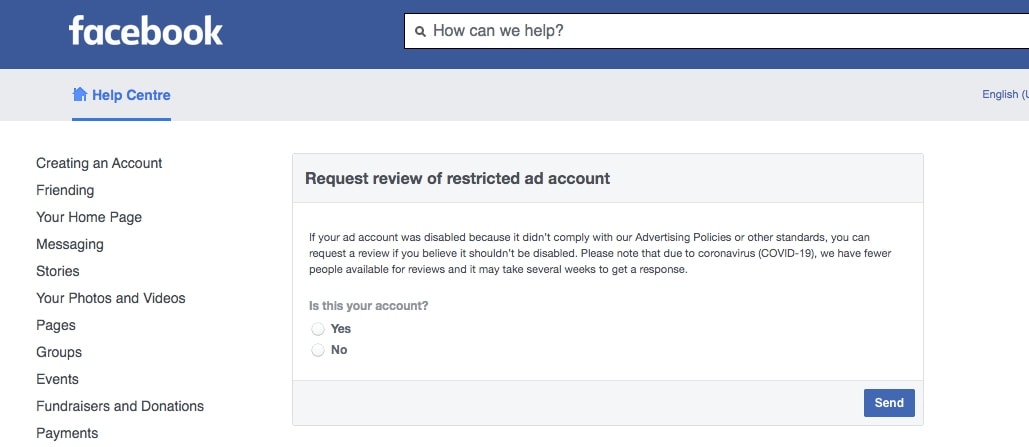Open the Stories help topic
The image size is (1029, 447).
point(58,271)
